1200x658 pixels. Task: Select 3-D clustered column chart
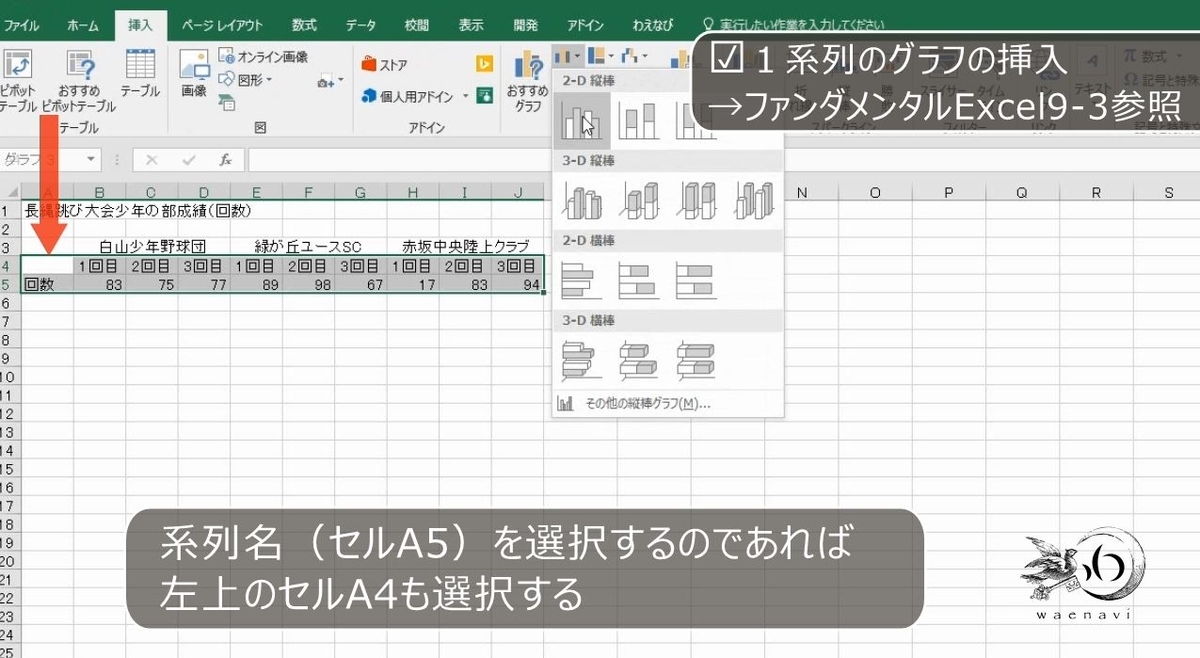[580, 200]
